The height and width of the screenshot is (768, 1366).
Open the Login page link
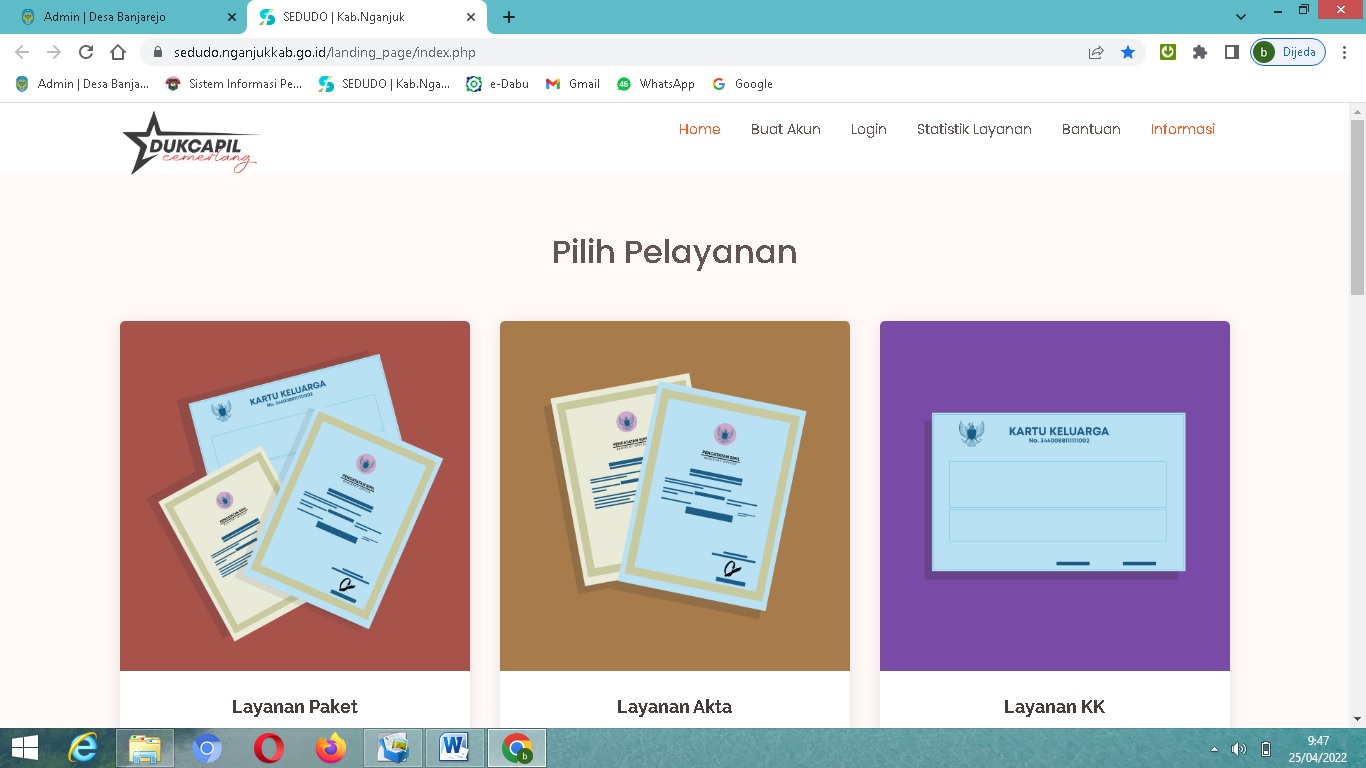click(x=868, y=129)
